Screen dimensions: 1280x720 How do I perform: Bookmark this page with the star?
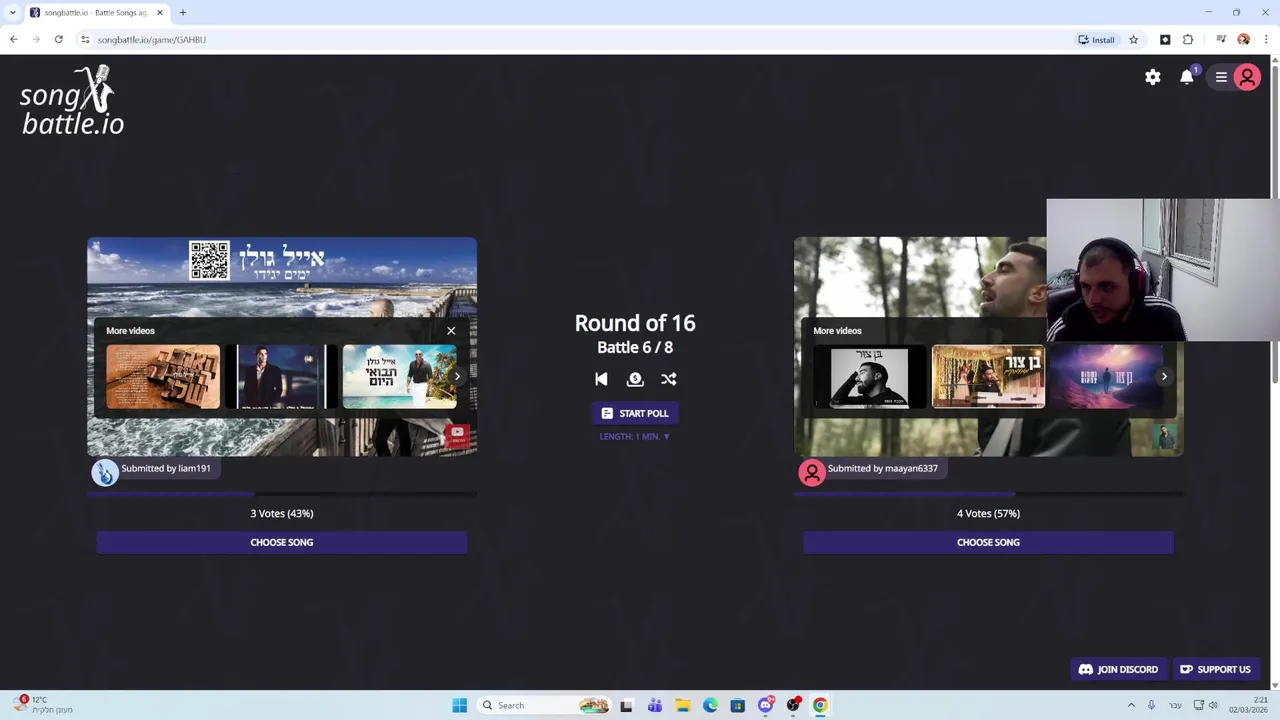coord(1133,39)
